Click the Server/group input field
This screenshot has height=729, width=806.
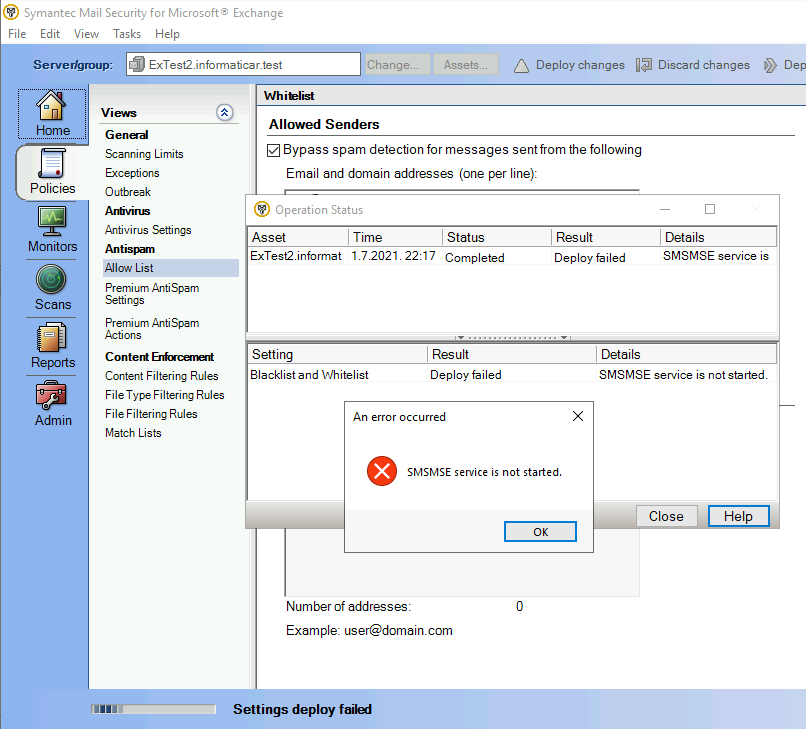(243, 64)
